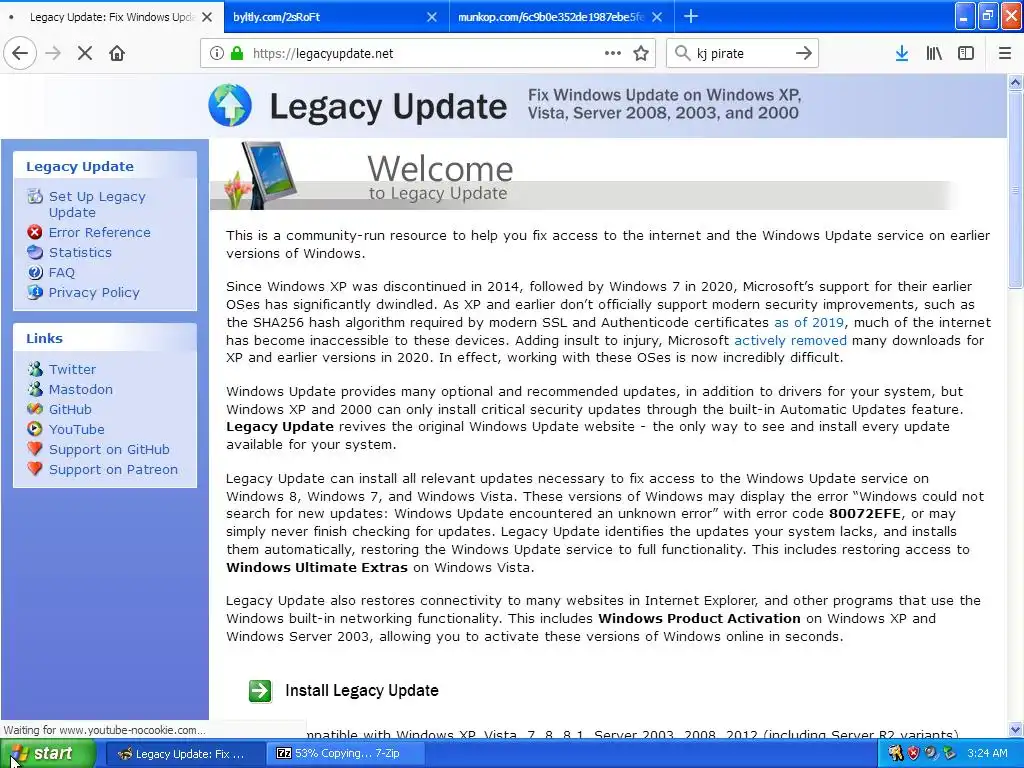
Task: Follow the GitHub link
Action: pos(70,409)
